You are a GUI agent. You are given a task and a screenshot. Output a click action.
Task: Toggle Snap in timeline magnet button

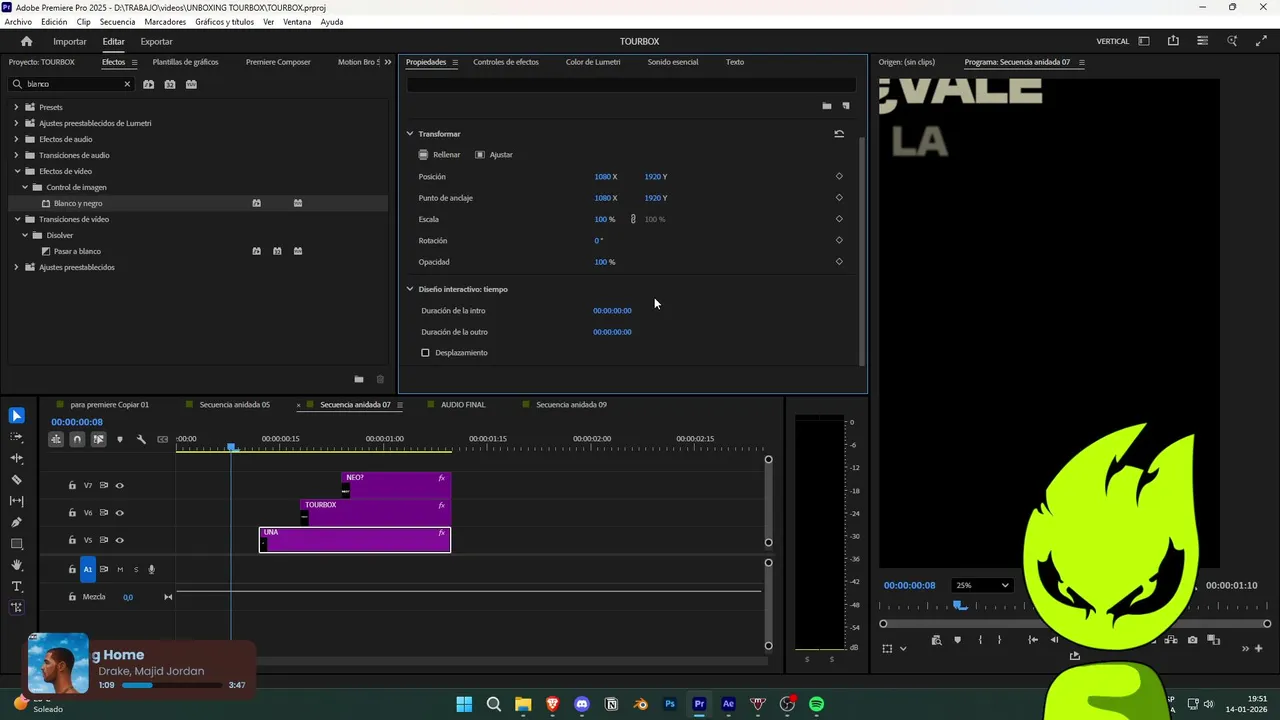77,439
